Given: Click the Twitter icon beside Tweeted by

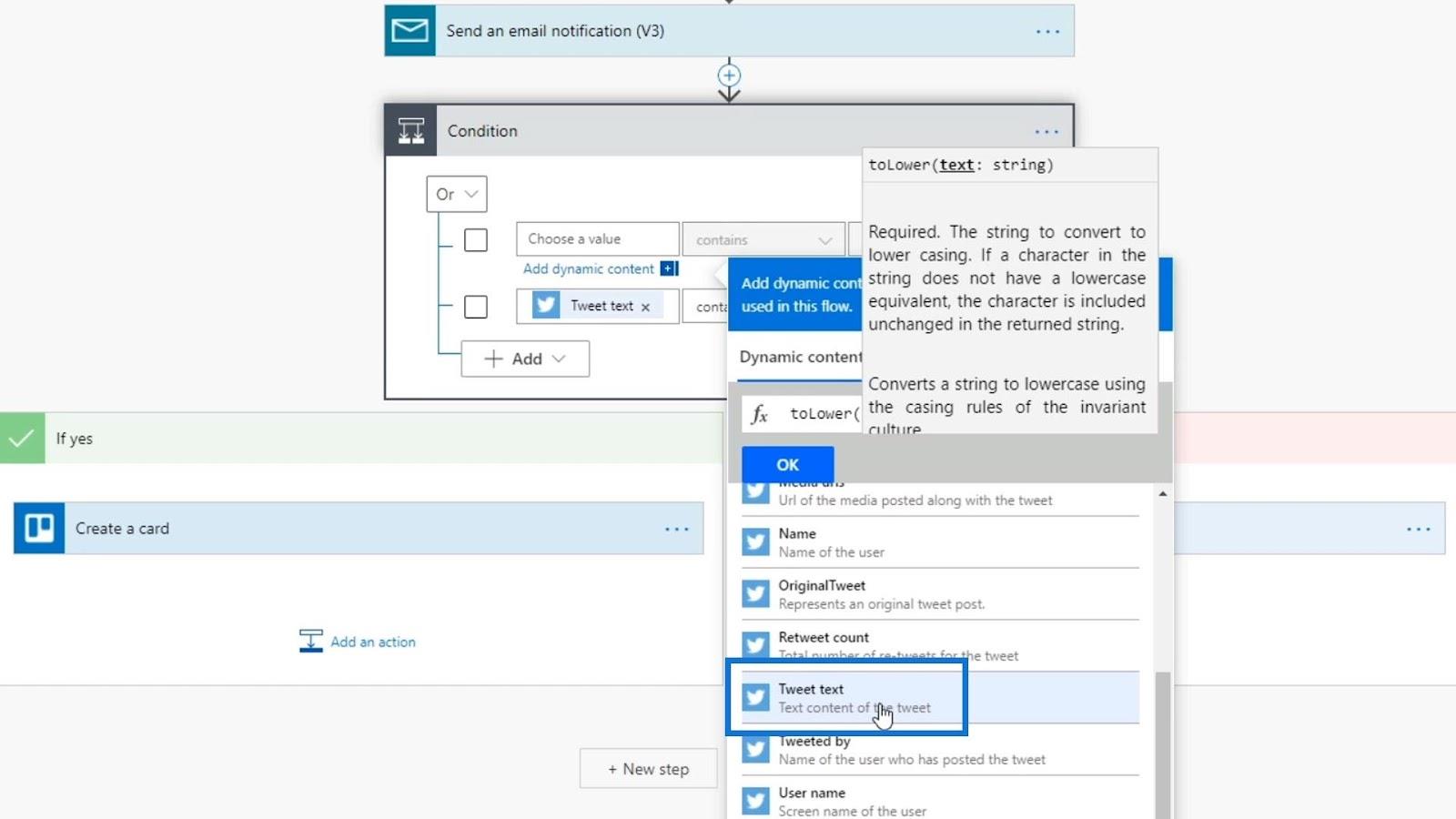Looking at the screenshot, I should pyautogui.click(x=755, y=749).
